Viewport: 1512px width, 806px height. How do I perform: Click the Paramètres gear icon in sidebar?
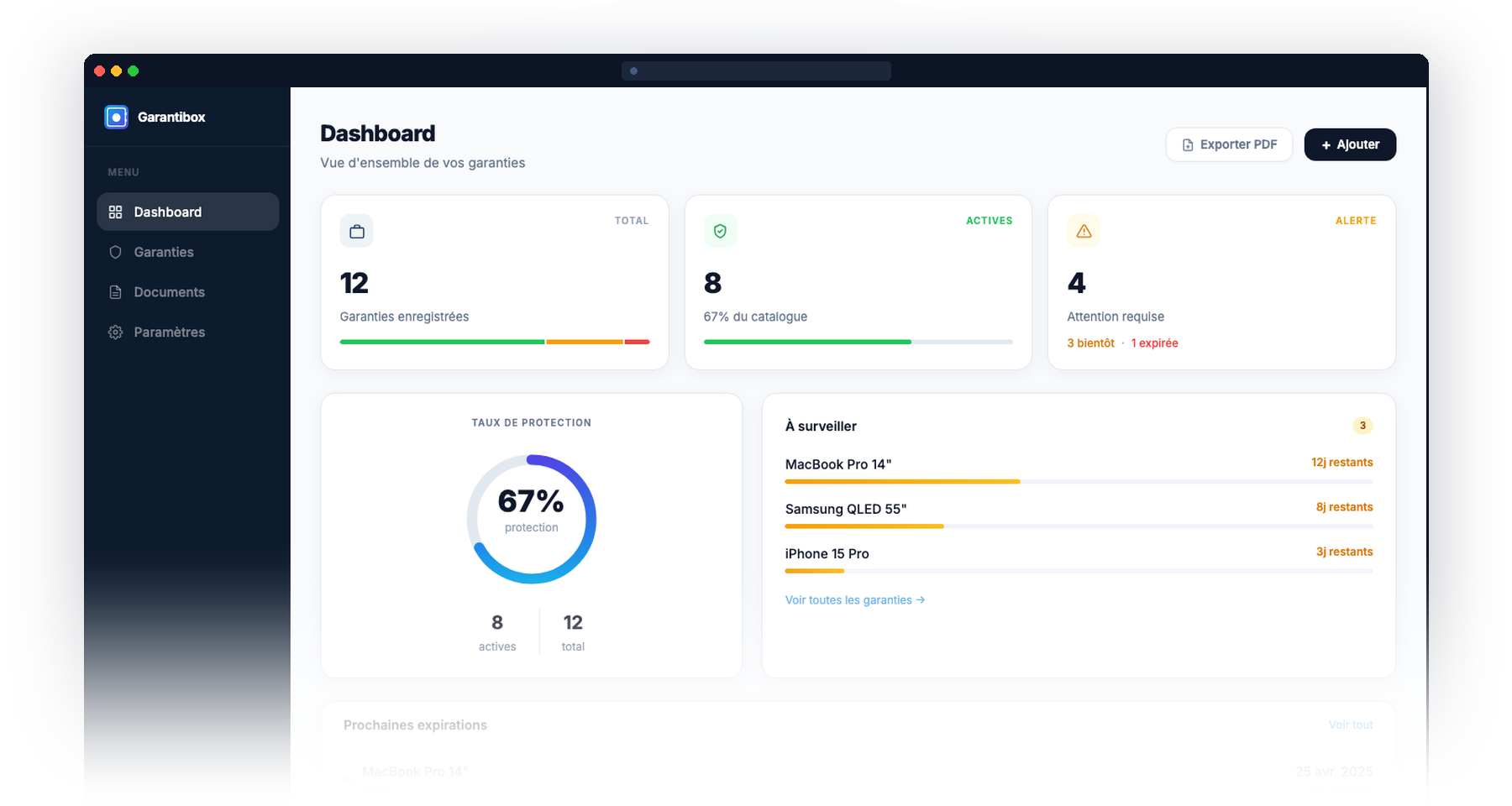point(116,332)
